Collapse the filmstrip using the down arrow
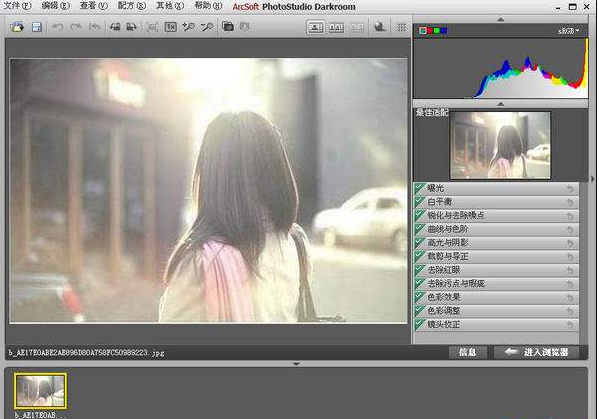Viewport: 599px width, 419px height. [296, 364]
